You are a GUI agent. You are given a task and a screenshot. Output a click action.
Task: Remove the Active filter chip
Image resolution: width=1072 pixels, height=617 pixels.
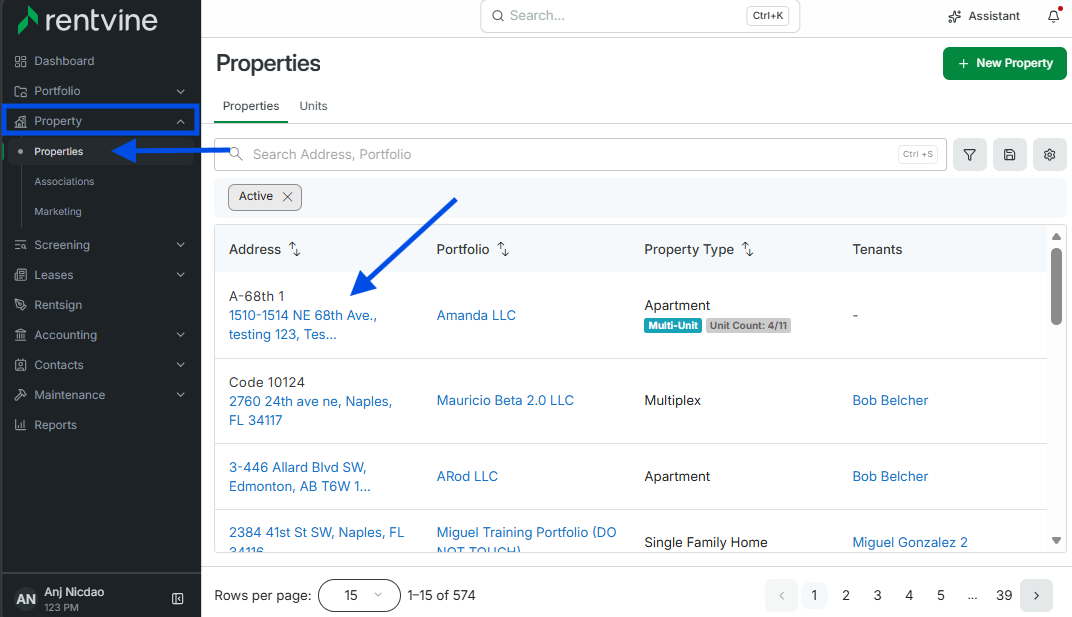click(288, 196)
